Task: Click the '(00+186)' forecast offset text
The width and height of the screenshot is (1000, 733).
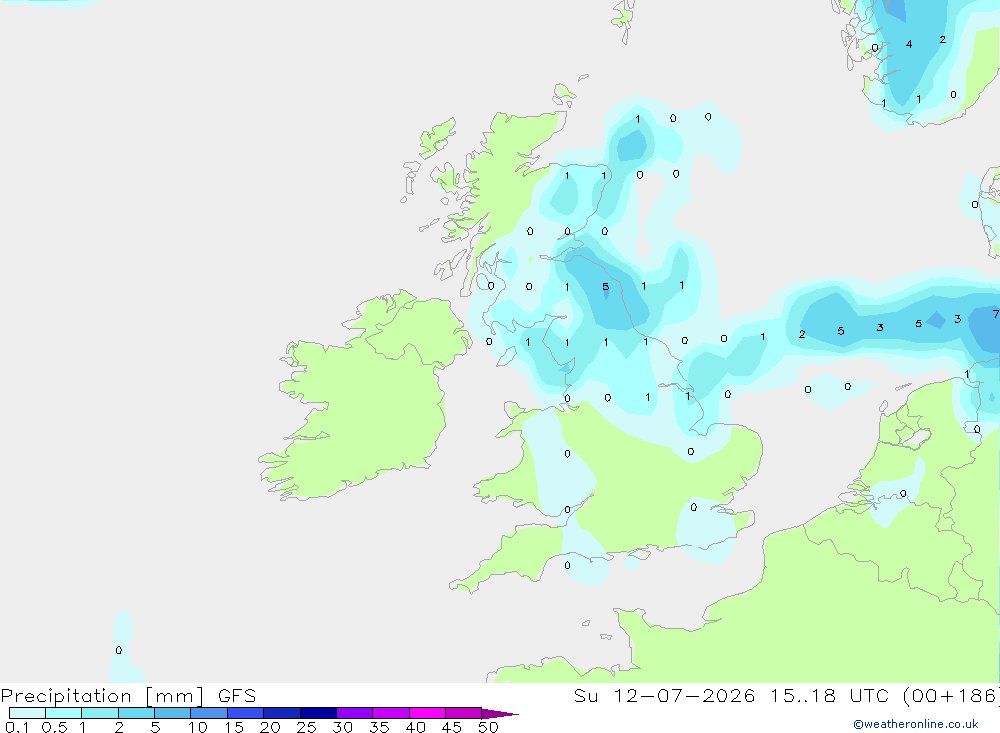Action: click(x=952, y=696)
